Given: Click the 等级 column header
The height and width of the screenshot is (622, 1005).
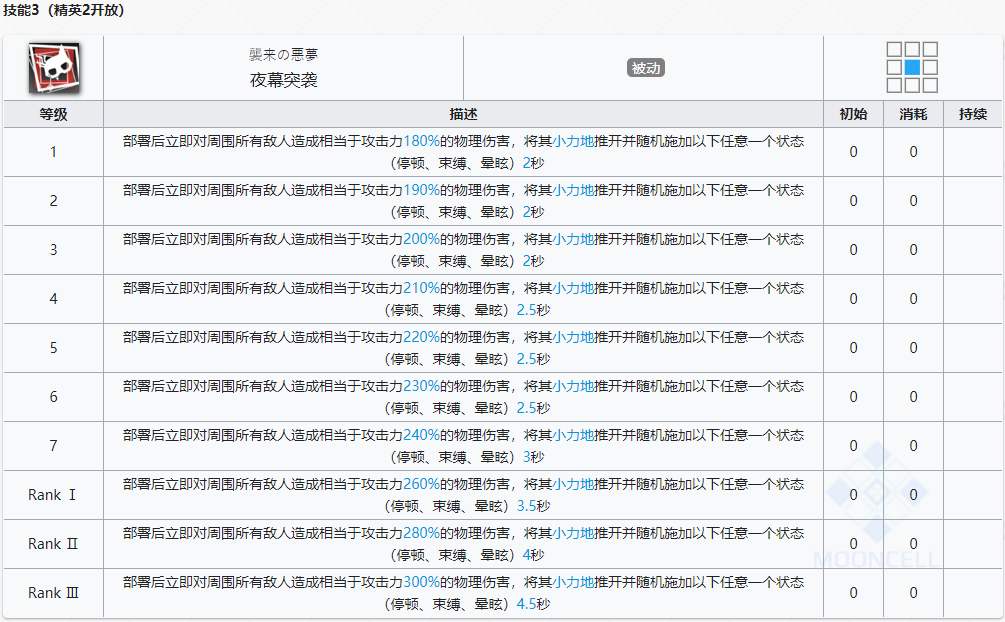Looking at the screenshot, I should (53, 114).
